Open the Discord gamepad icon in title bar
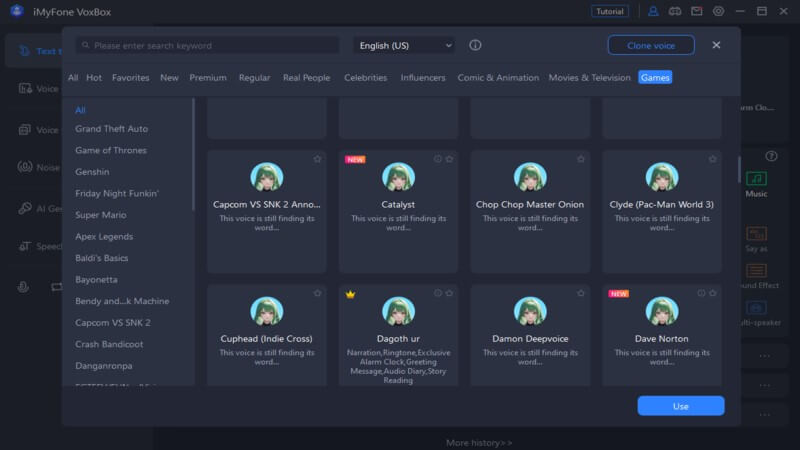This screenshot has width=800, height=450. pyautogui.click(x=674, y=11)
